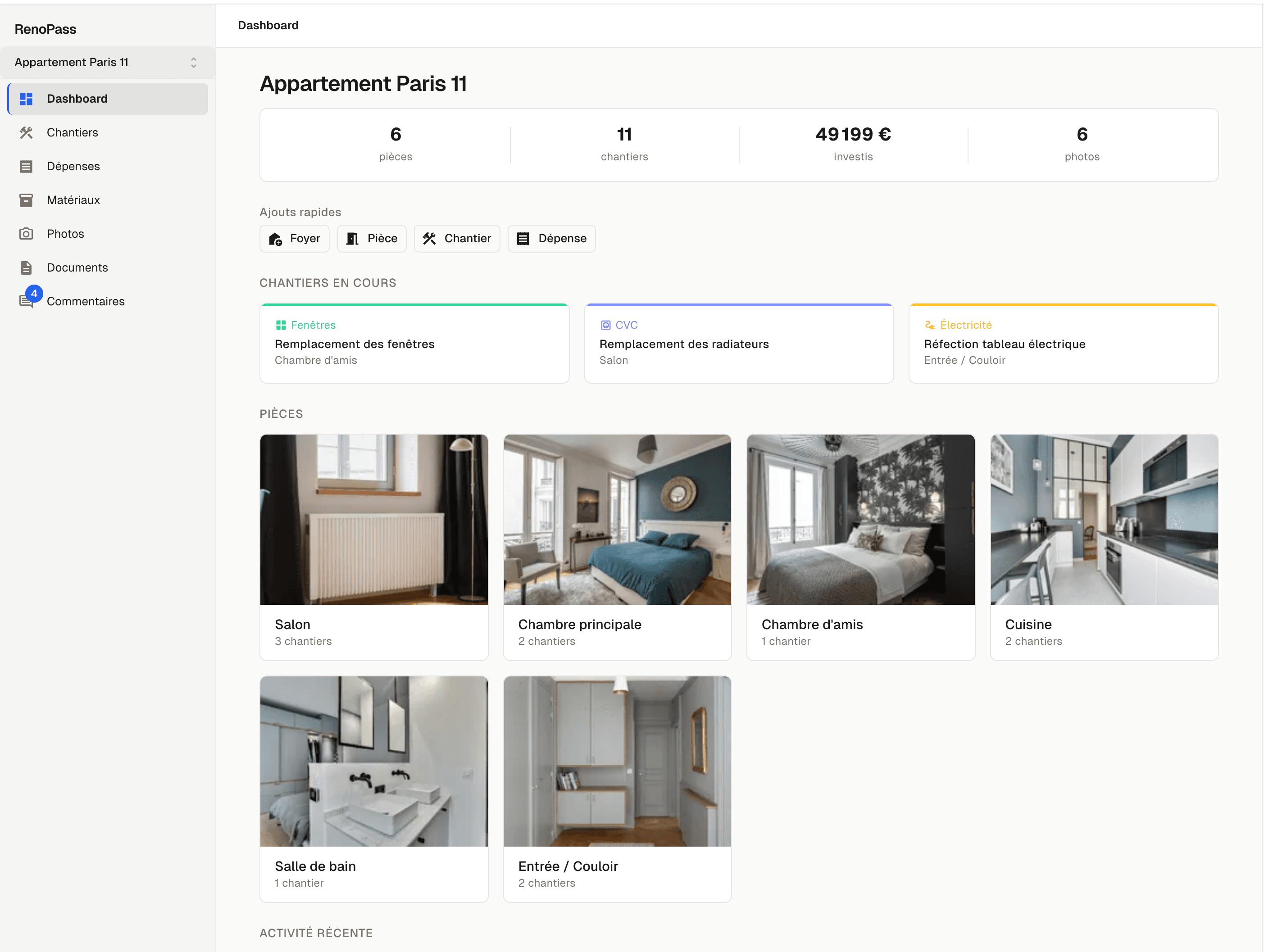Click the Fenêtres category icon on chantier card
This screenshot has width=1264, height=952.
[281, 325]
